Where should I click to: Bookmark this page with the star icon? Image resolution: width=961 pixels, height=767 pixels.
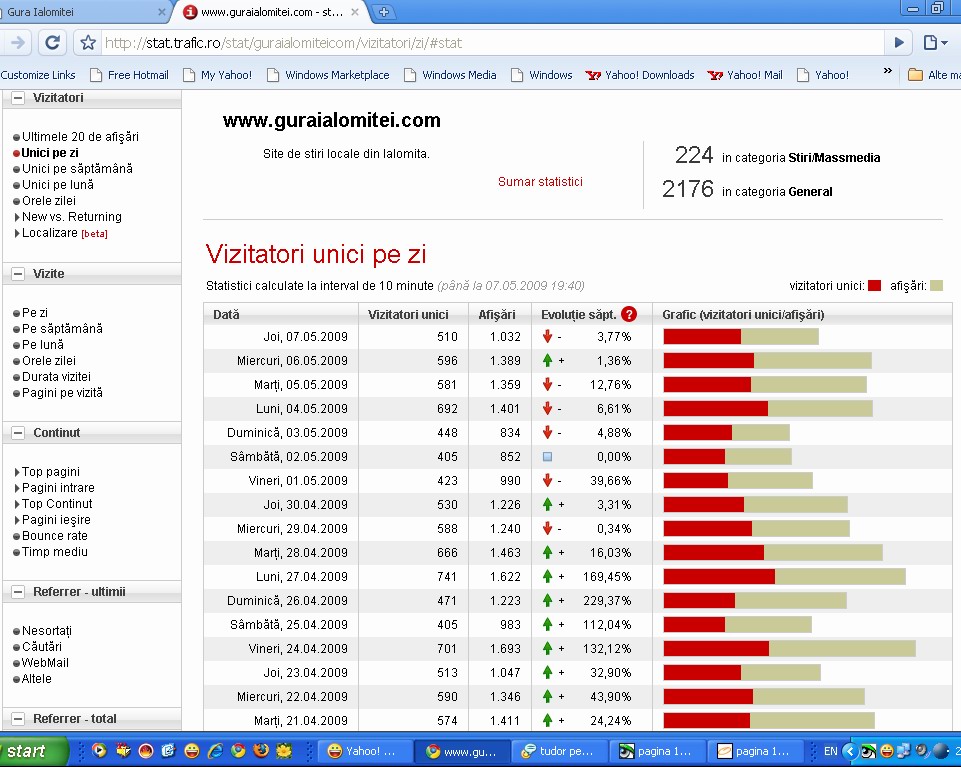(88, 43)
